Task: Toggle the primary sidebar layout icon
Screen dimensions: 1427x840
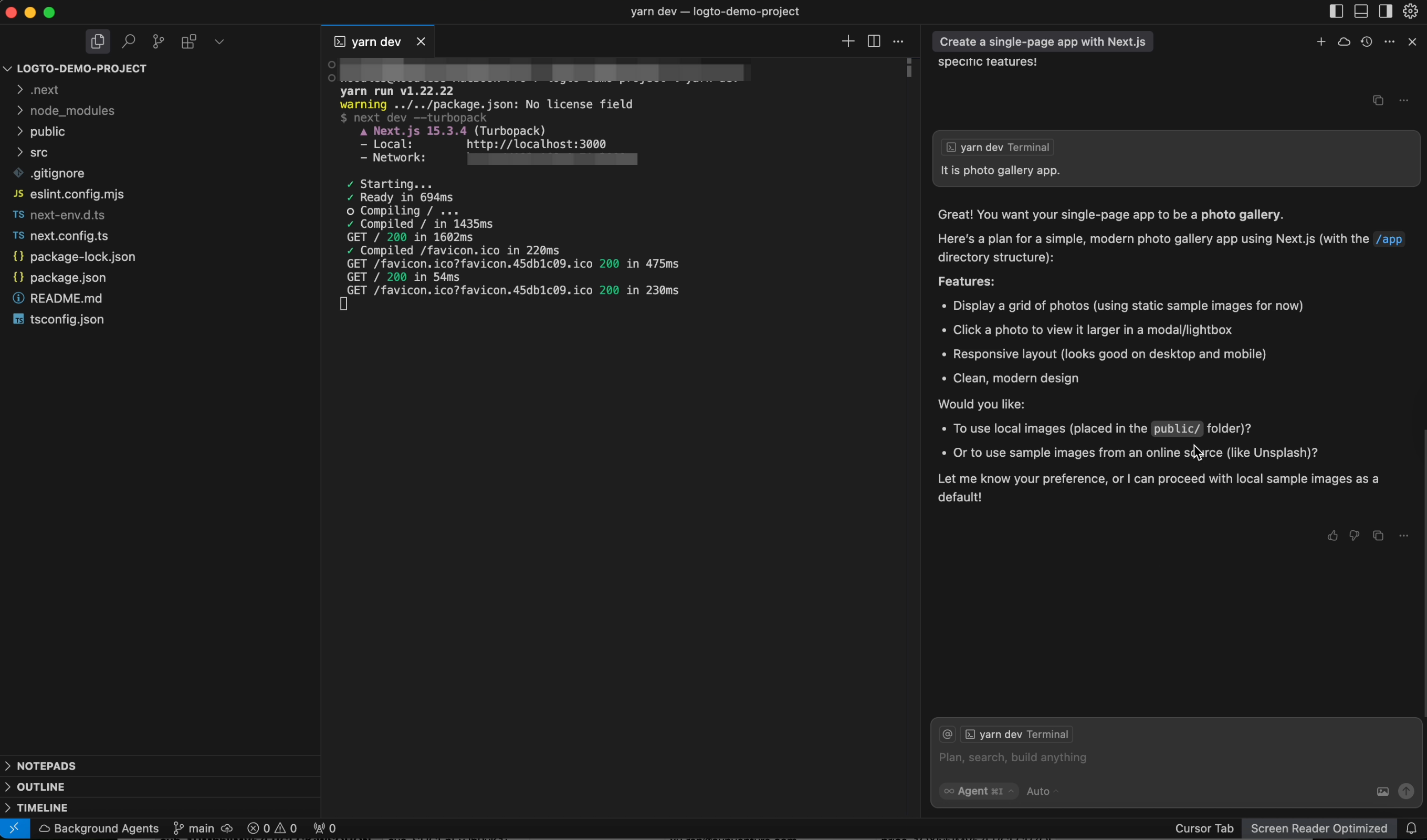Action: 1336,12
